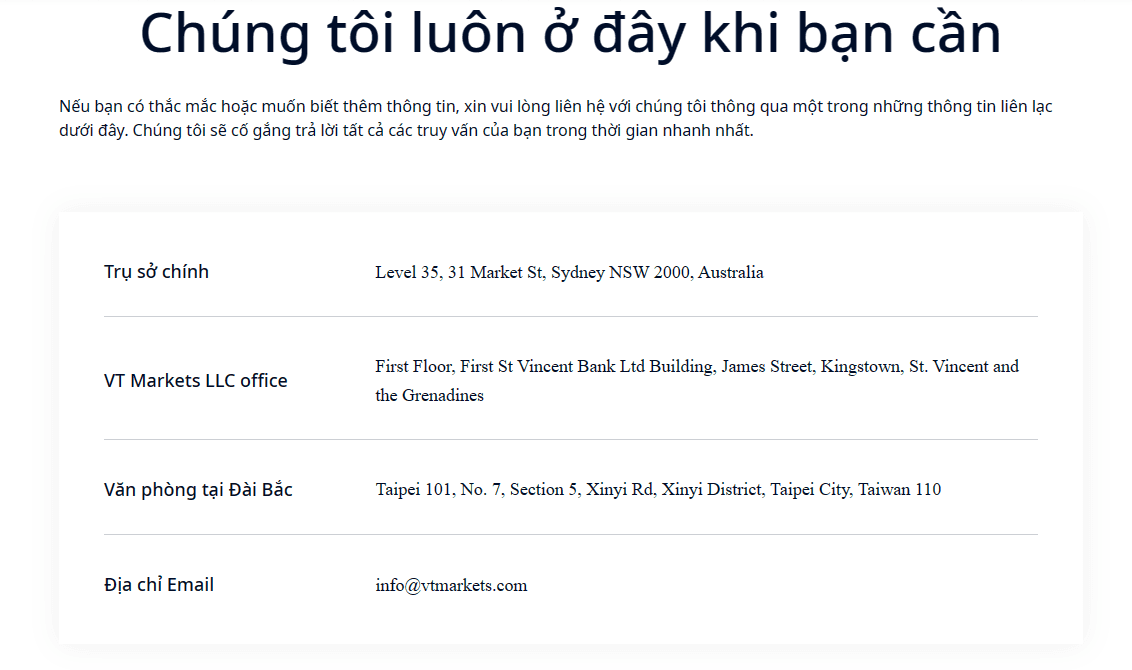Click First St Vincent Bank address line

697,367
